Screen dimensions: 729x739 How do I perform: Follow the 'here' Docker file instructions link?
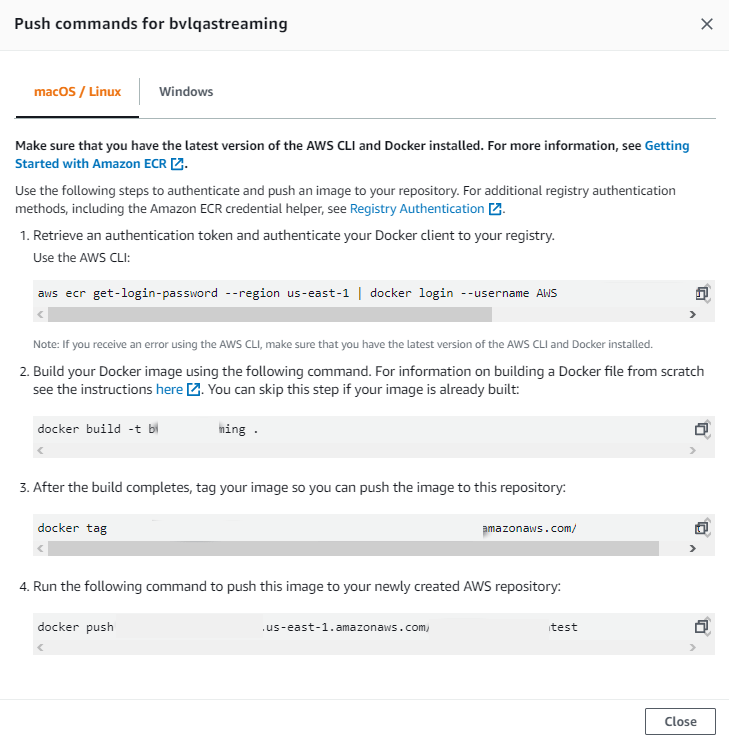pyautogui.click(x=170, y=389)
